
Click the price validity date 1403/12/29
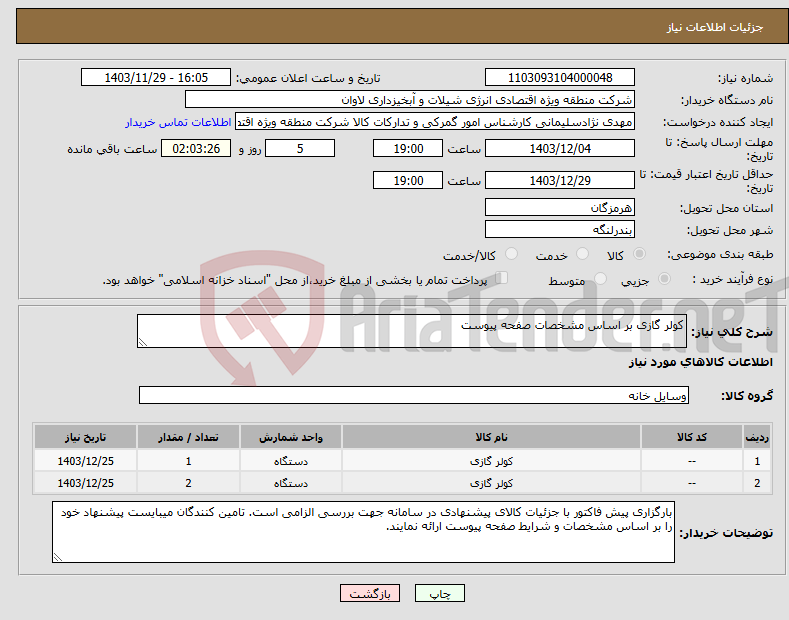[x=560, y=180]
